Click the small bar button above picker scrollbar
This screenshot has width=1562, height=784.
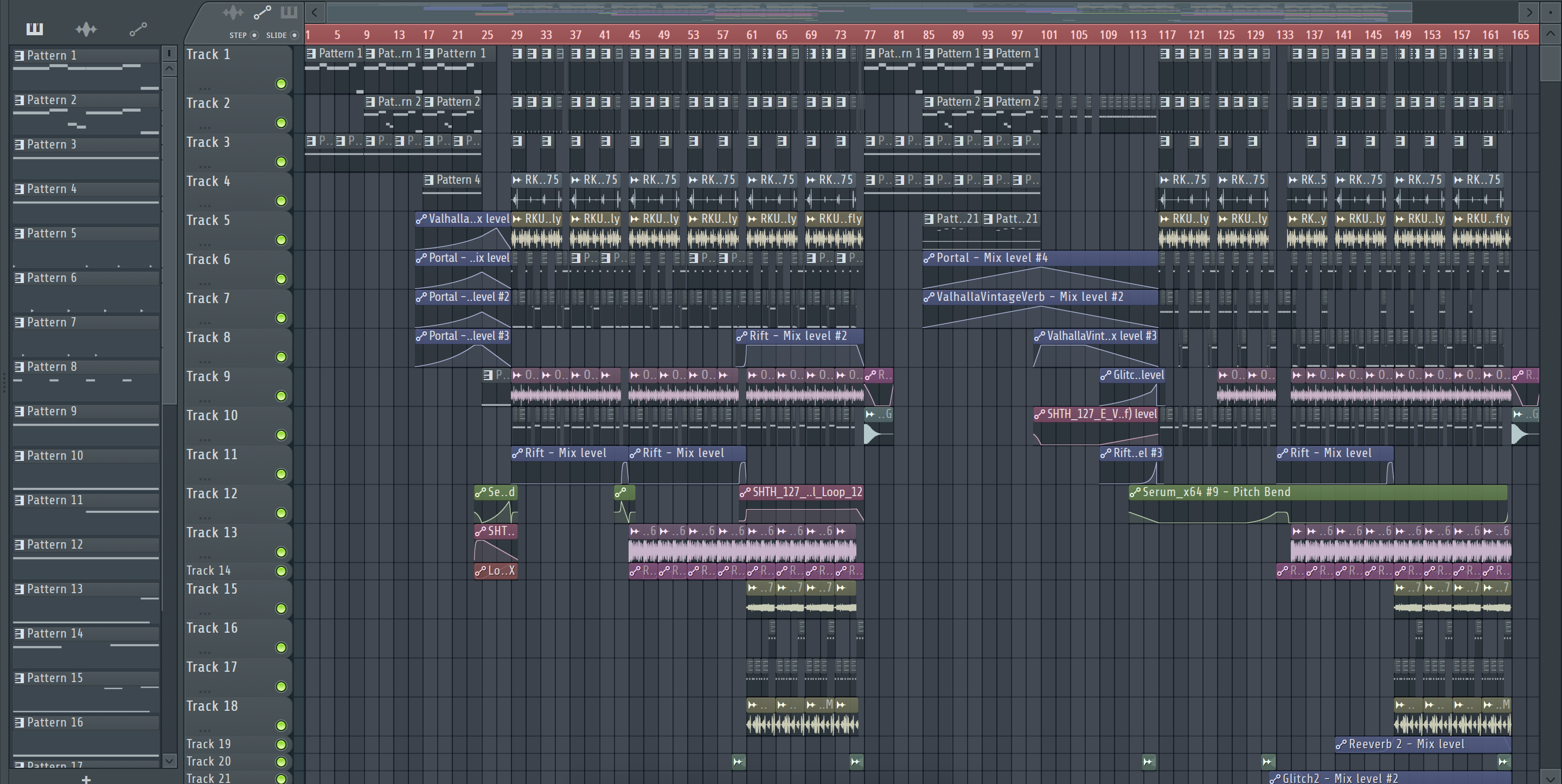point(170,53)
